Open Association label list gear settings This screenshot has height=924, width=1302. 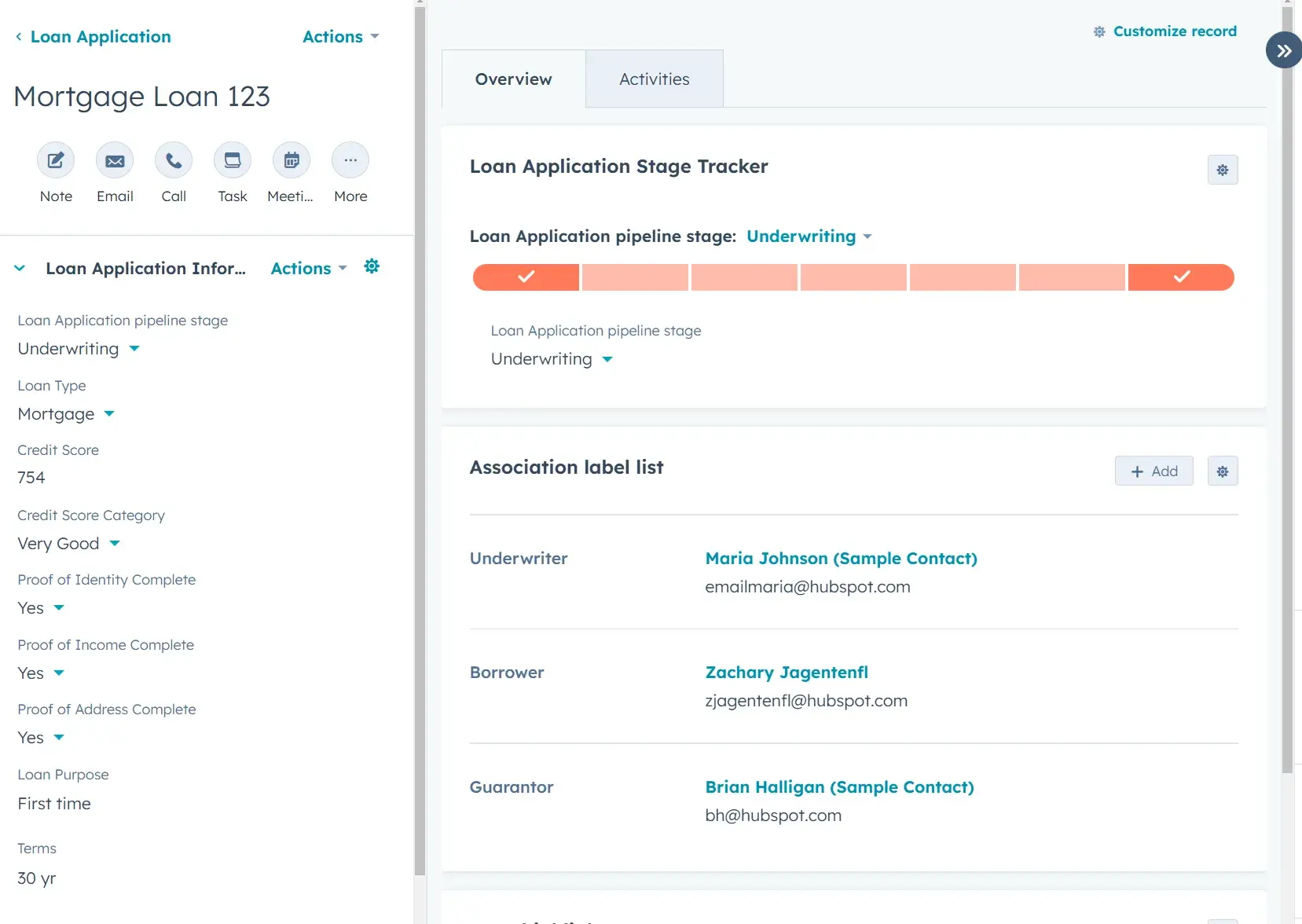[x=1222, y=471]
